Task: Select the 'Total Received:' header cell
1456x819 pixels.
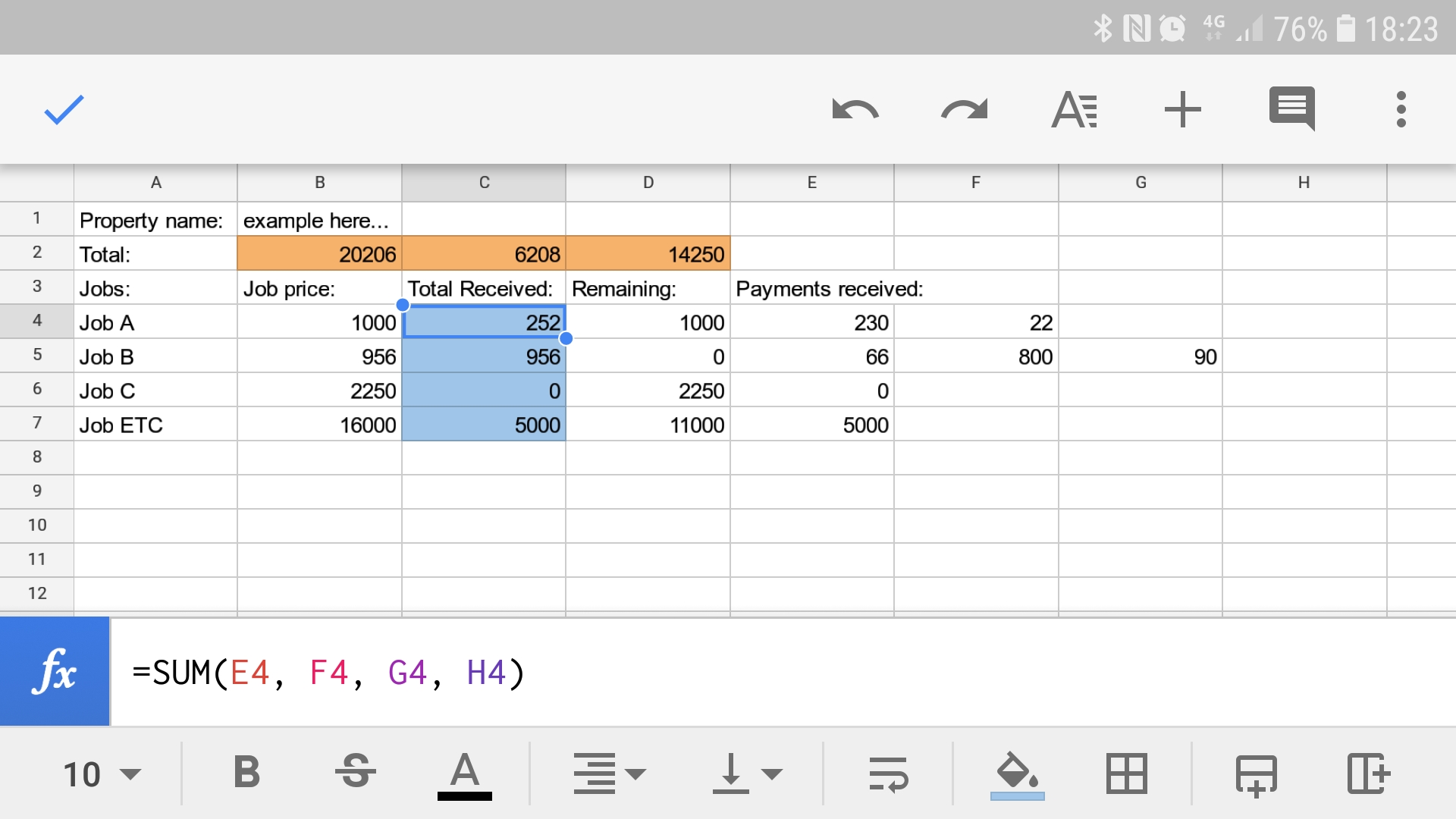Action: click(484, 287)
